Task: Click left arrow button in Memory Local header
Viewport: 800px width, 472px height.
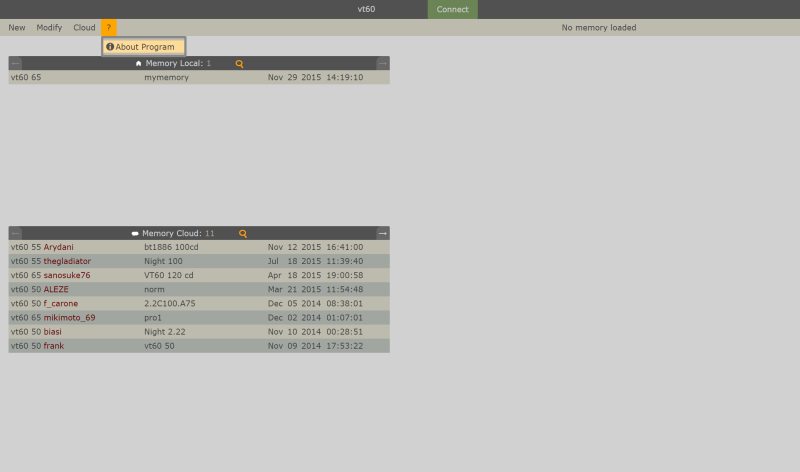Action: click(x=15, y=64)
